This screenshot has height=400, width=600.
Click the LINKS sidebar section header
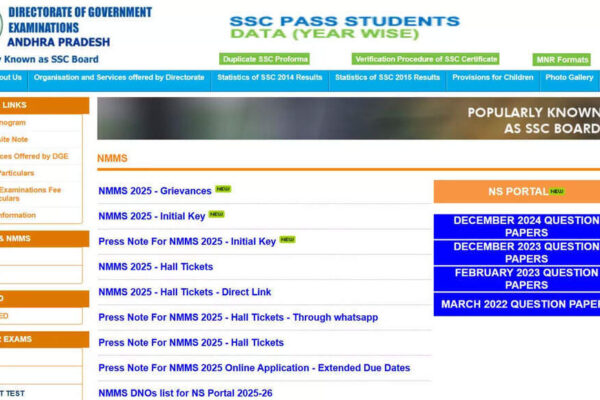point(44,105)
